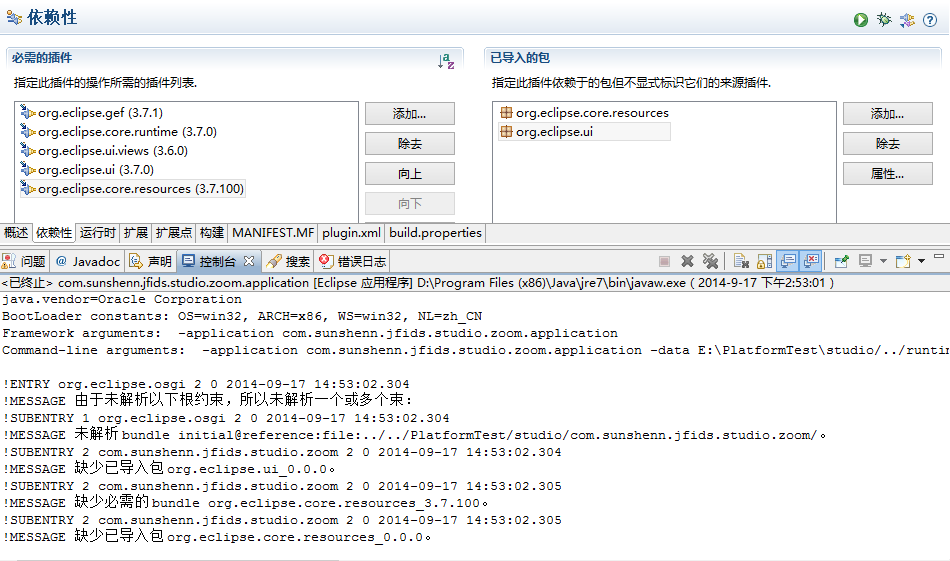
Task: Toggle show console on standard output change
Action: (788, 261)
